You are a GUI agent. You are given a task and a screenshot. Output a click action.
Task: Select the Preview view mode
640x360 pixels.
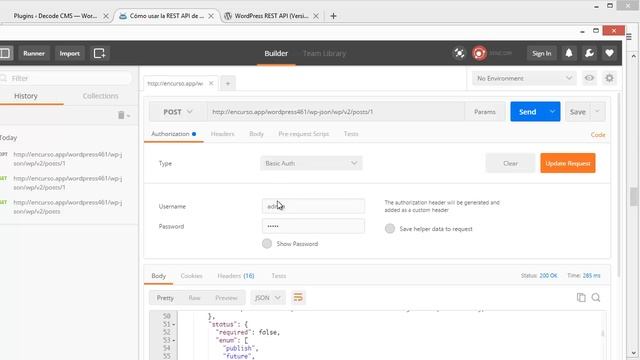pyautogui.click(x=226, y=298)
